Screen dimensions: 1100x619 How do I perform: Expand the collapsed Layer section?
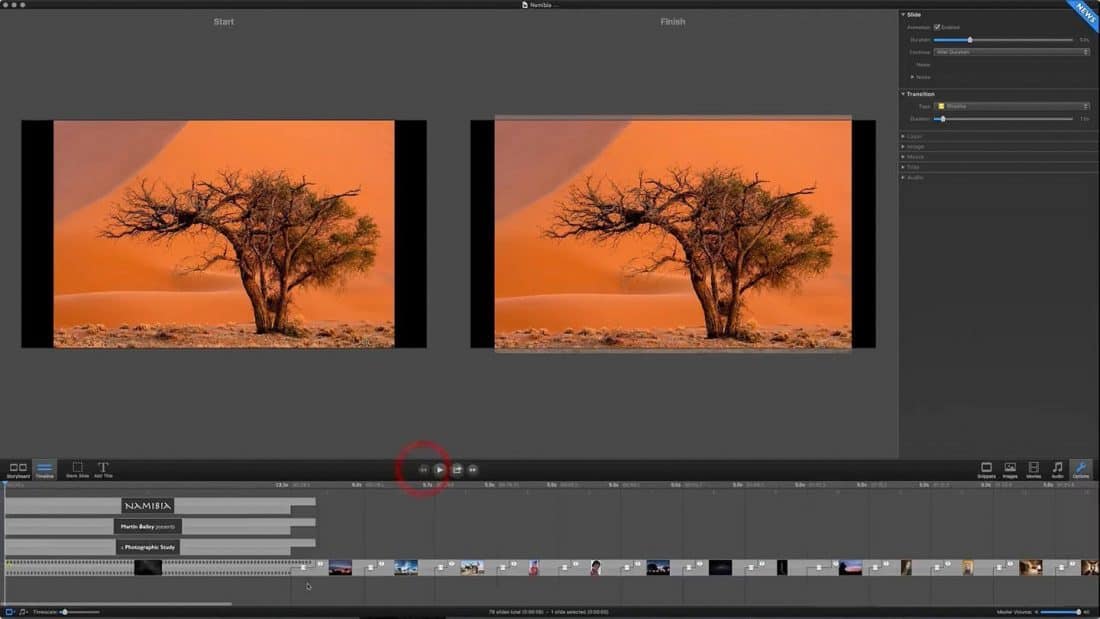click(x=912, y=136)
